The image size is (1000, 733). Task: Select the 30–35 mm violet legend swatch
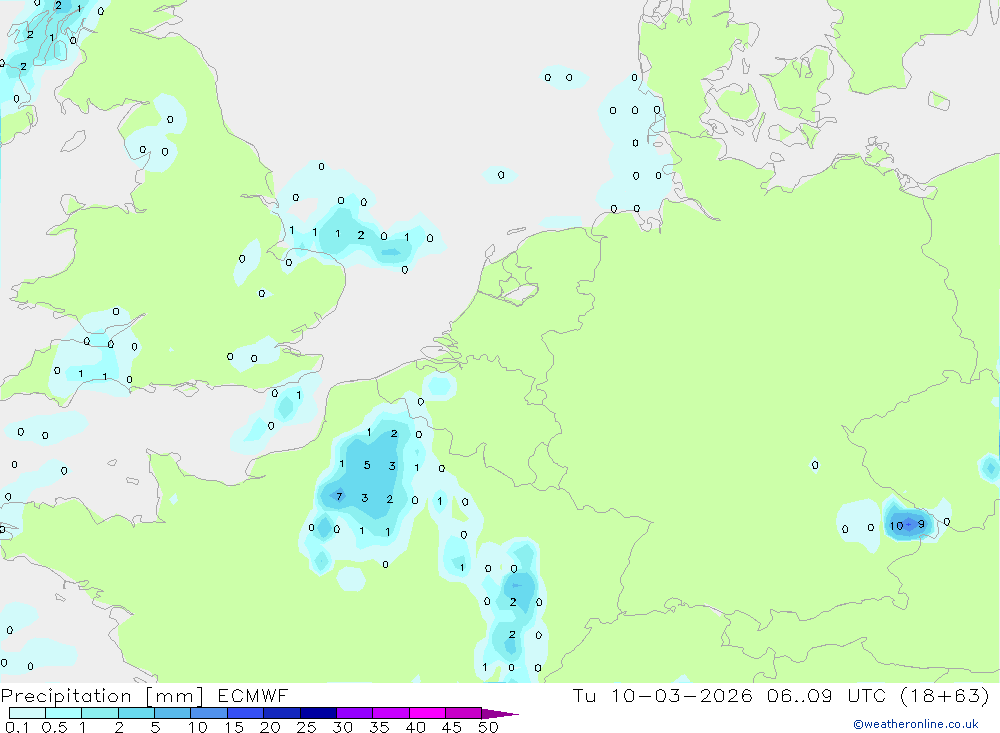[x=354, y=713]
